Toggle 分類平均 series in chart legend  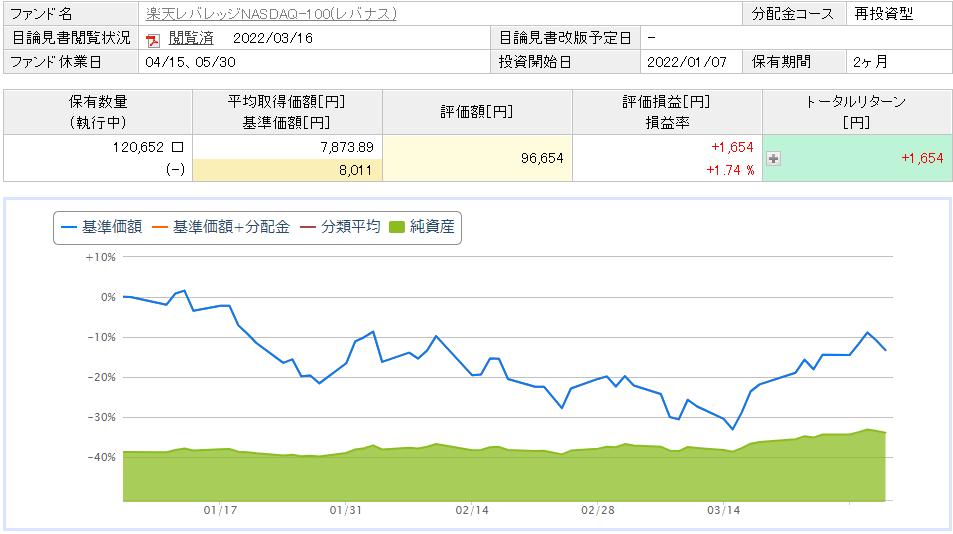pyautogui.click(x=340, y=227)
